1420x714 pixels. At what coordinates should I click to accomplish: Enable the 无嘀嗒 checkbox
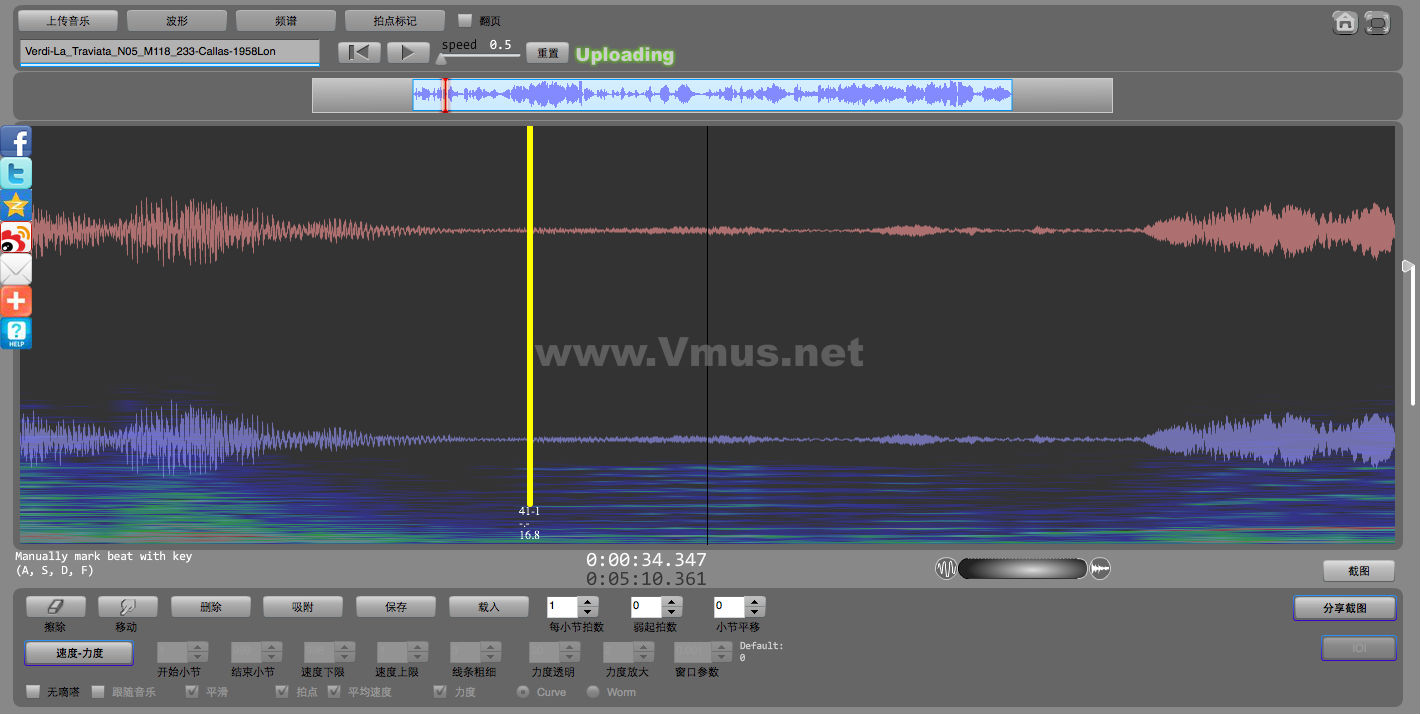point(33,691)
